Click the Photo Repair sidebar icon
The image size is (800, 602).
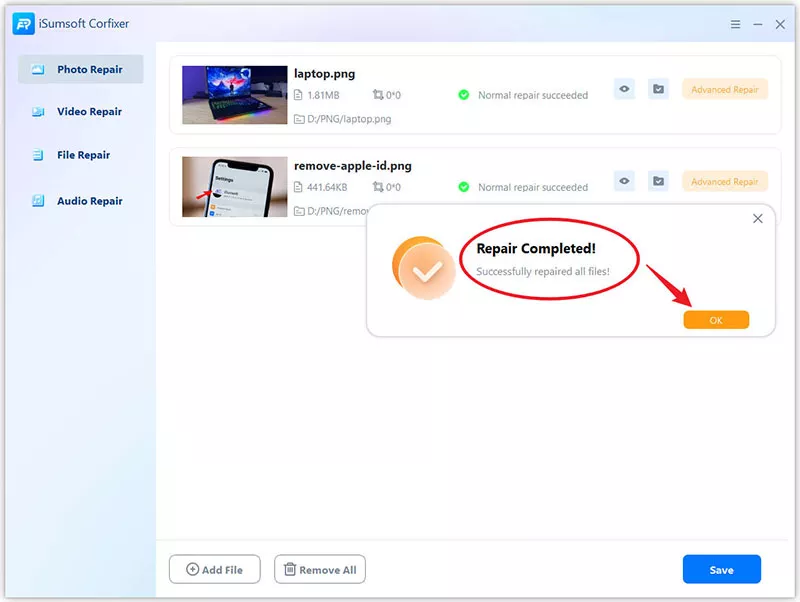[x=38, y=69]
